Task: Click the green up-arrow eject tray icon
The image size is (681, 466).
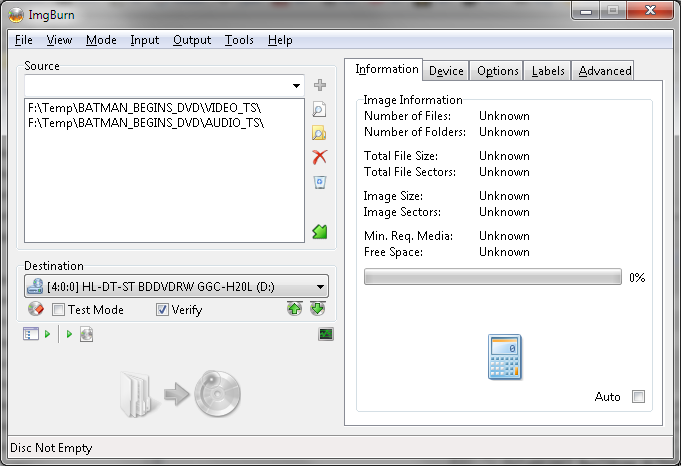Action: click(x=294, y=308)
